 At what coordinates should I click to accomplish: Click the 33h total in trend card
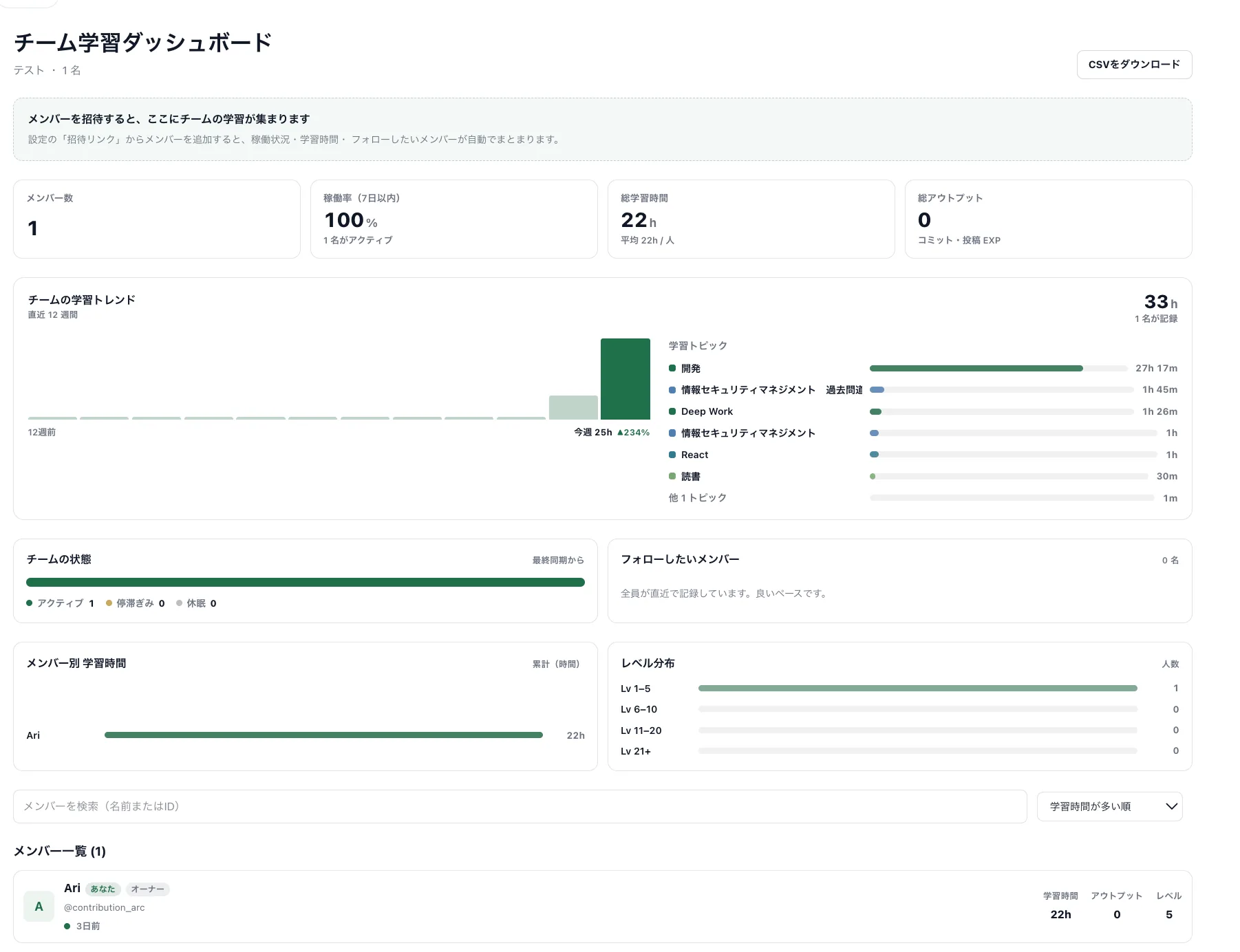[1160, 302]
